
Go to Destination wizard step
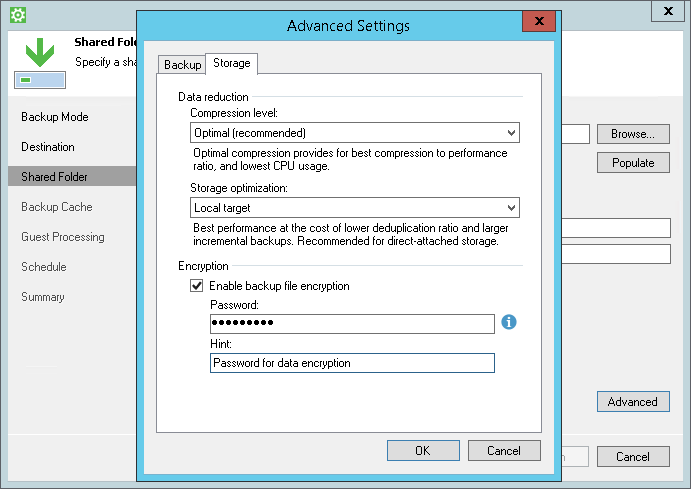[x=48, y=147]
